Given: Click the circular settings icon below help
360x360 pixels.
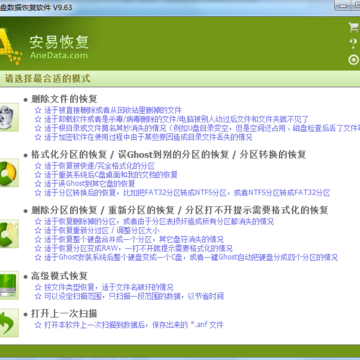Looking at the screenshot, I should (353, 60).
